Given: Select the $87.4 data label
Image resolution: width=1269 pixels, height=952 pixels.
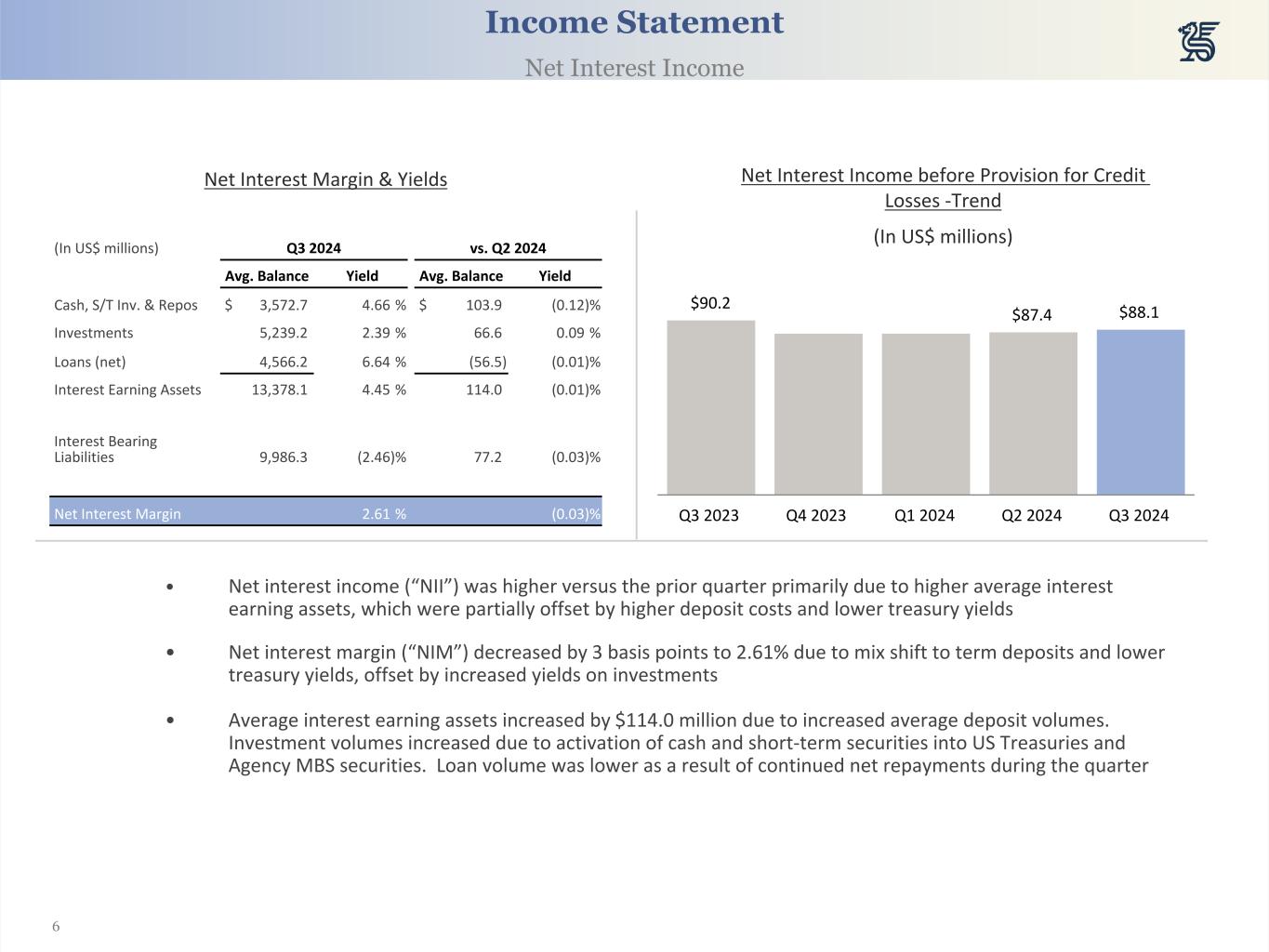Looking at the screenshot, I should [1032, 315].
